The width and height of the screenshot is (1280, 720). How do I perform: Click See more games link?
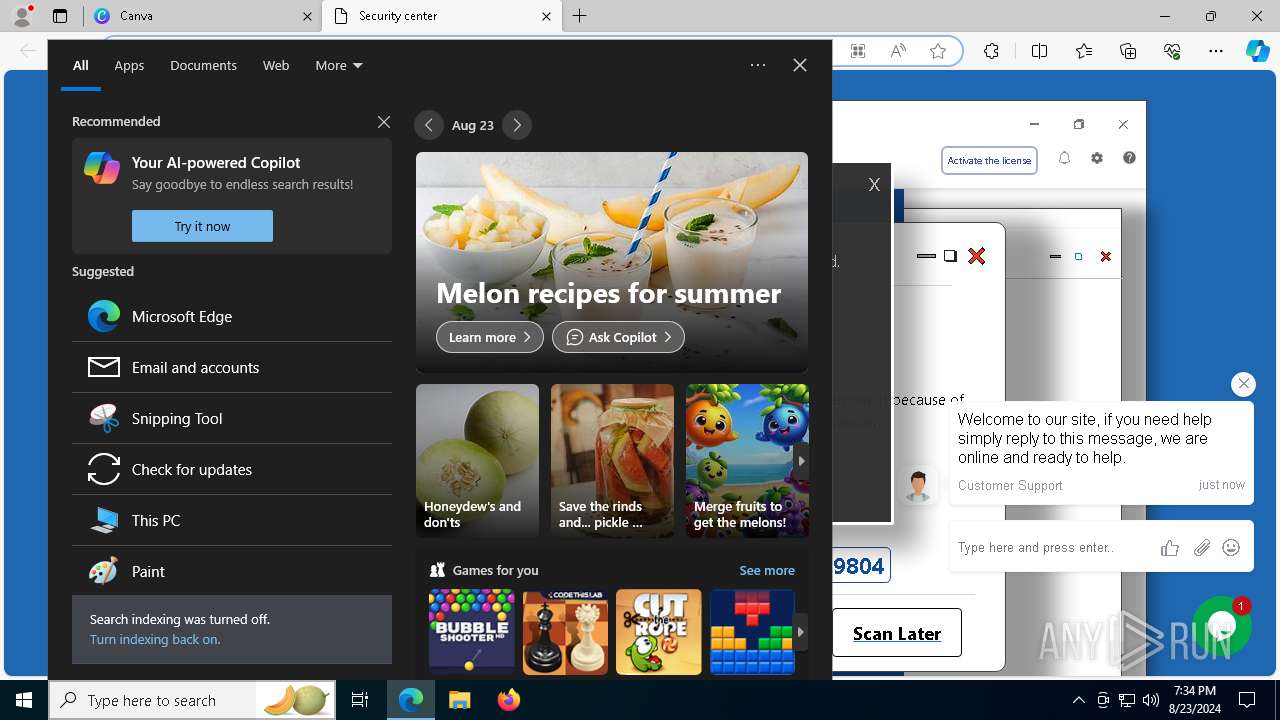[x=767, y=570]
